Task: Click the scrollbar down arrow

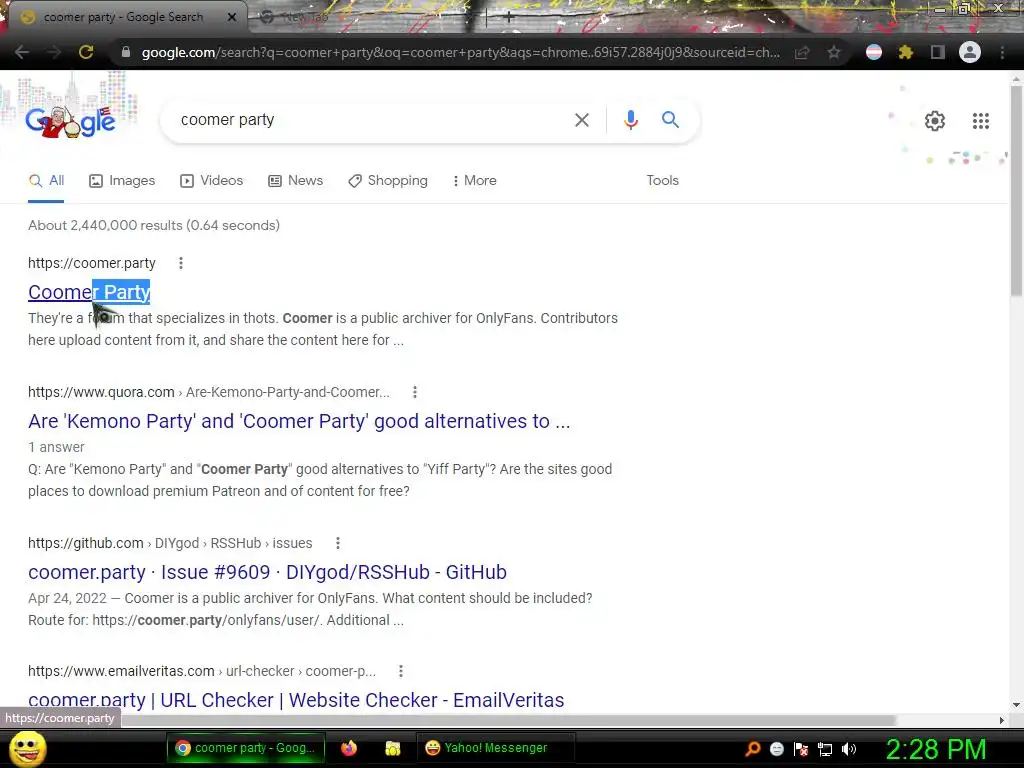Action: pos(1016,705)
